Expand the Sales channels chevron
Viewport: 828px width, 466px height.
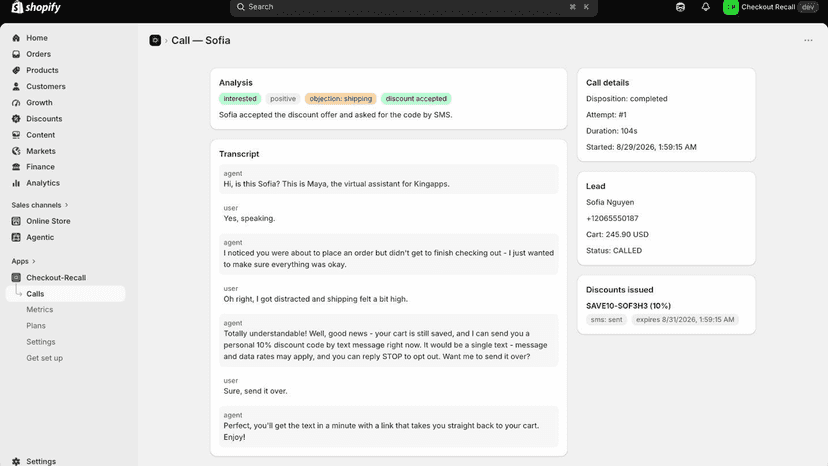[x=67, y=205]
